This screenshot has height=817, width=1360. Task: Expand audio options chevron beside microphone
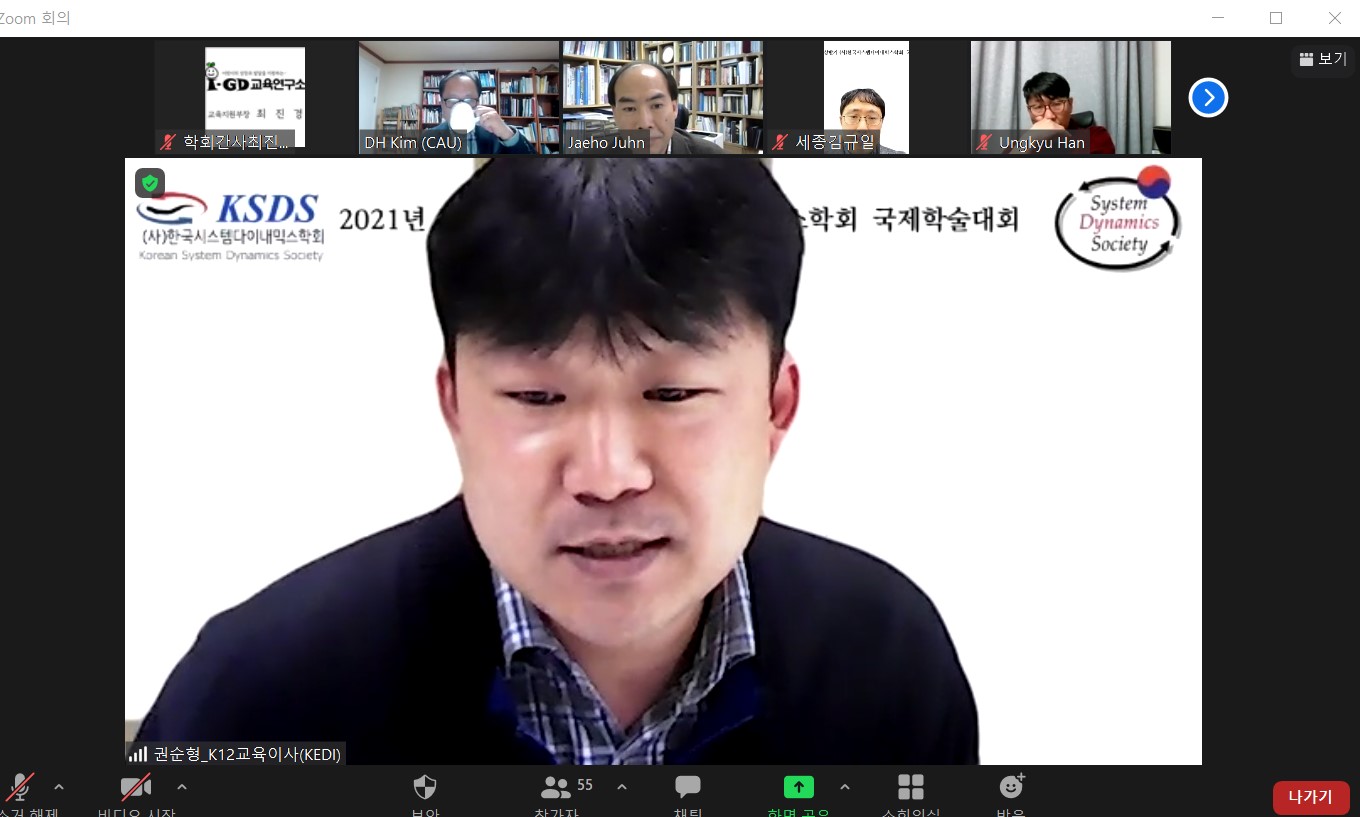point(59,787)
